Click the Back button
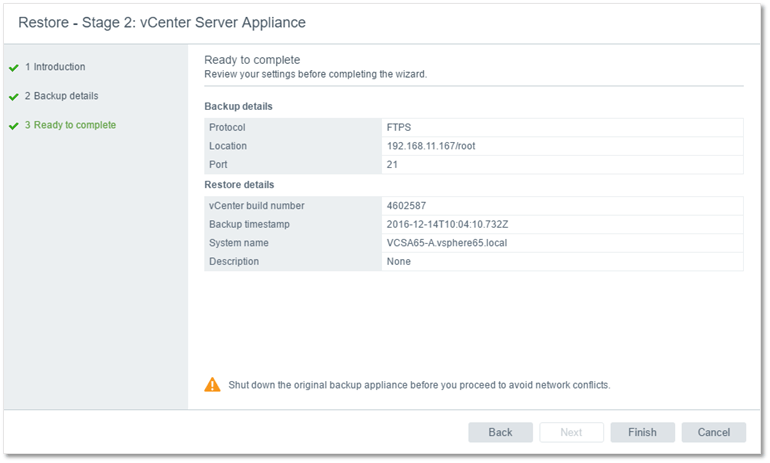The height and width of the screenshot is (463, 770). coord(500,432)
